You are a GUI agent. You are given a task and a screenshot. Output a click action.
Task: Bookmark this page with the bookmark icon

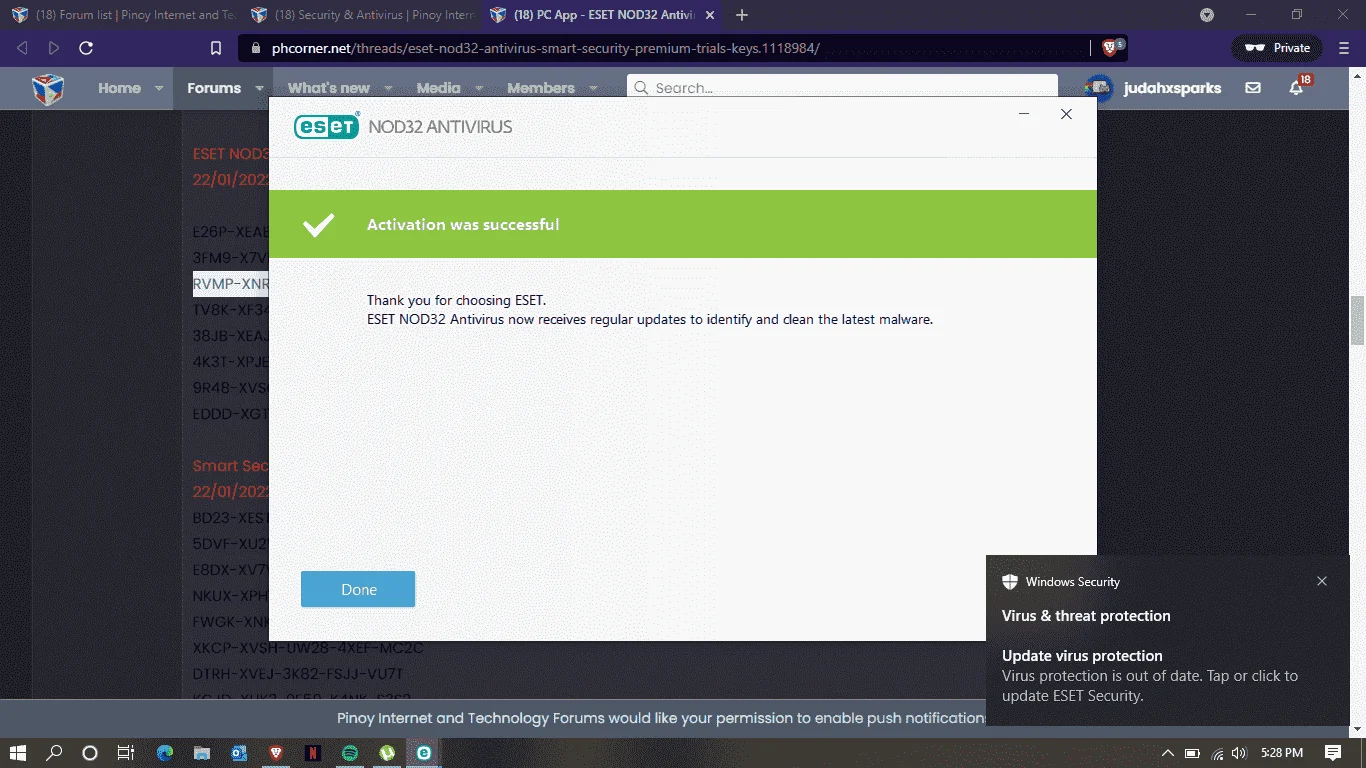coord(215,48)
